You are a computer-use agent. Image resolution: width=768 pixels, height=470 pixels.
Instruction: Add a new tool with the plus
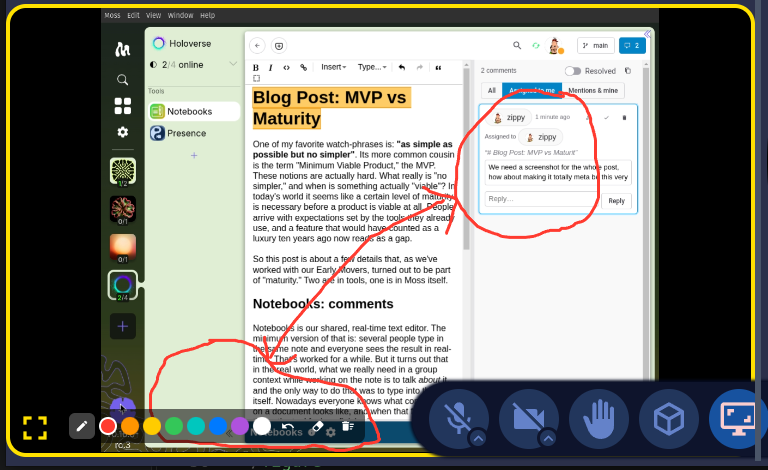tap(194, 156)
